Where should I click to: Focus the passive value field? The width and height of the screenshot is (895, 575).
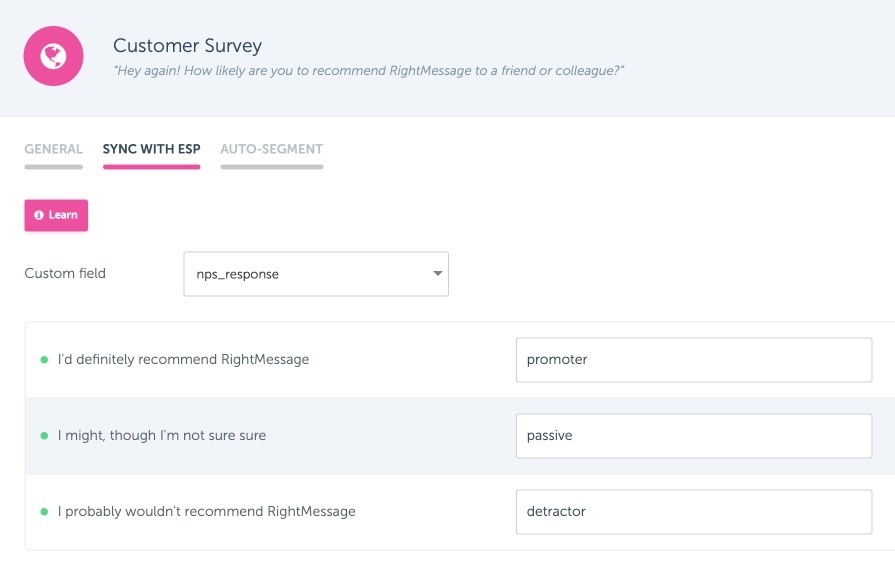[694, 436]
